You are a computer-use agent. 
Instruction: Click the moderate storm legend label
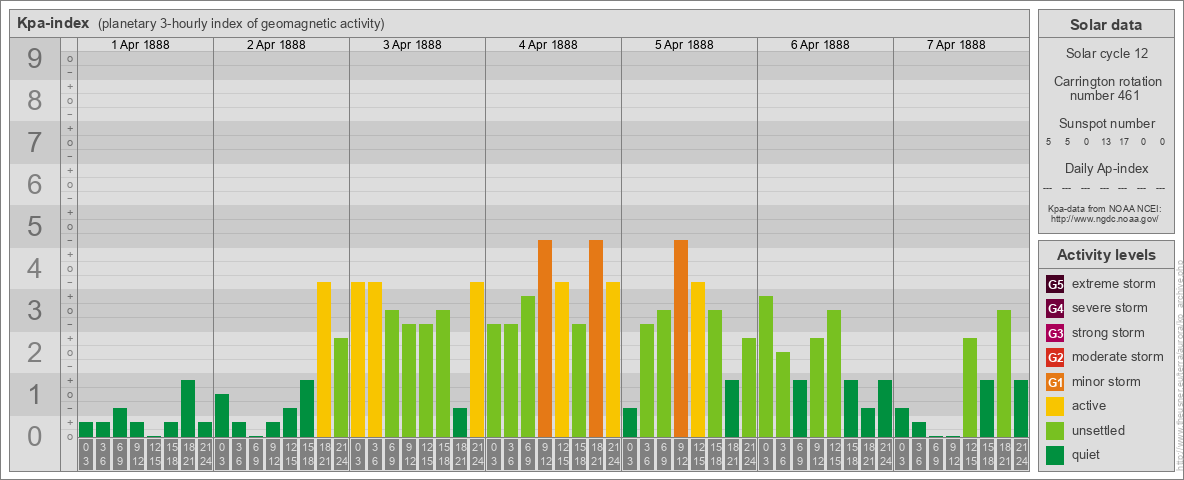click(1118, 357)
